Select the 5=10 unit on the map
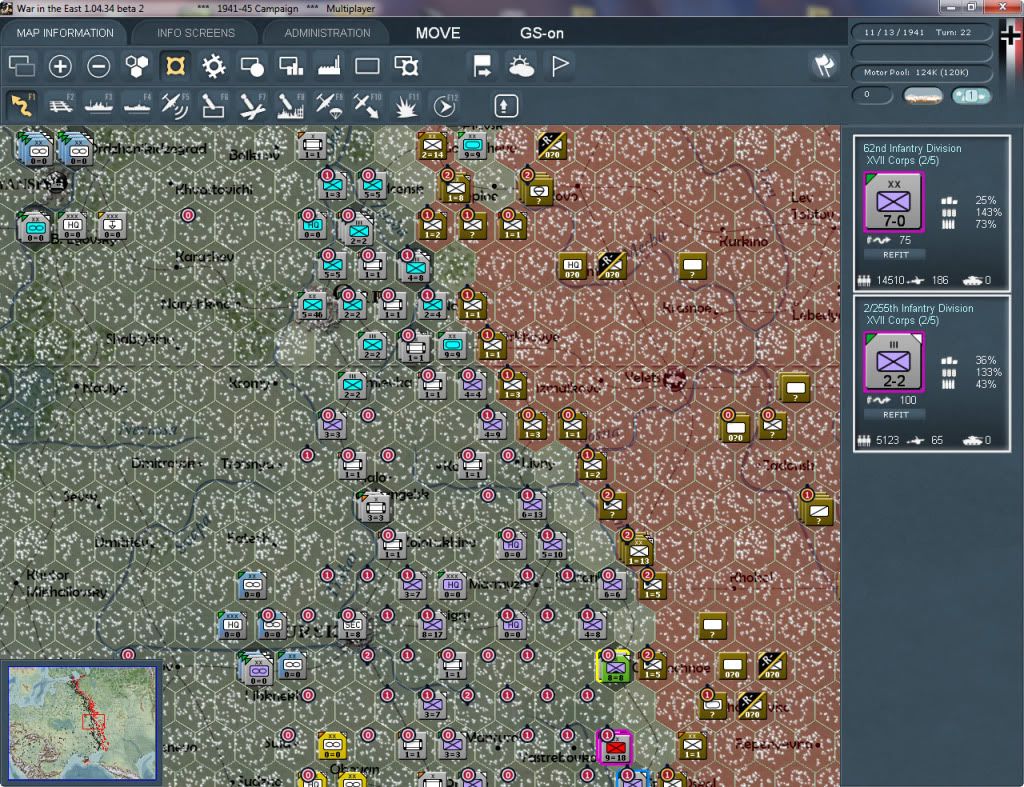The height and width of the screenshot is (787, 1024). pos(552,546)
